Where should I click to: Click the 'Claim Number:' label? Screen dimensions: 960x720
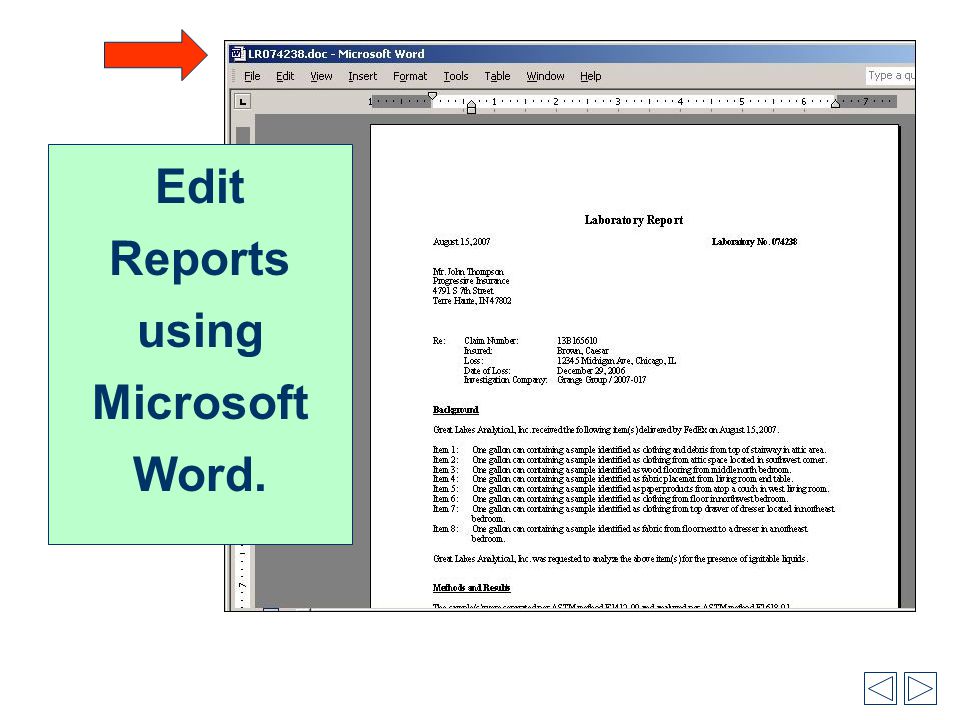pos(491,341)
